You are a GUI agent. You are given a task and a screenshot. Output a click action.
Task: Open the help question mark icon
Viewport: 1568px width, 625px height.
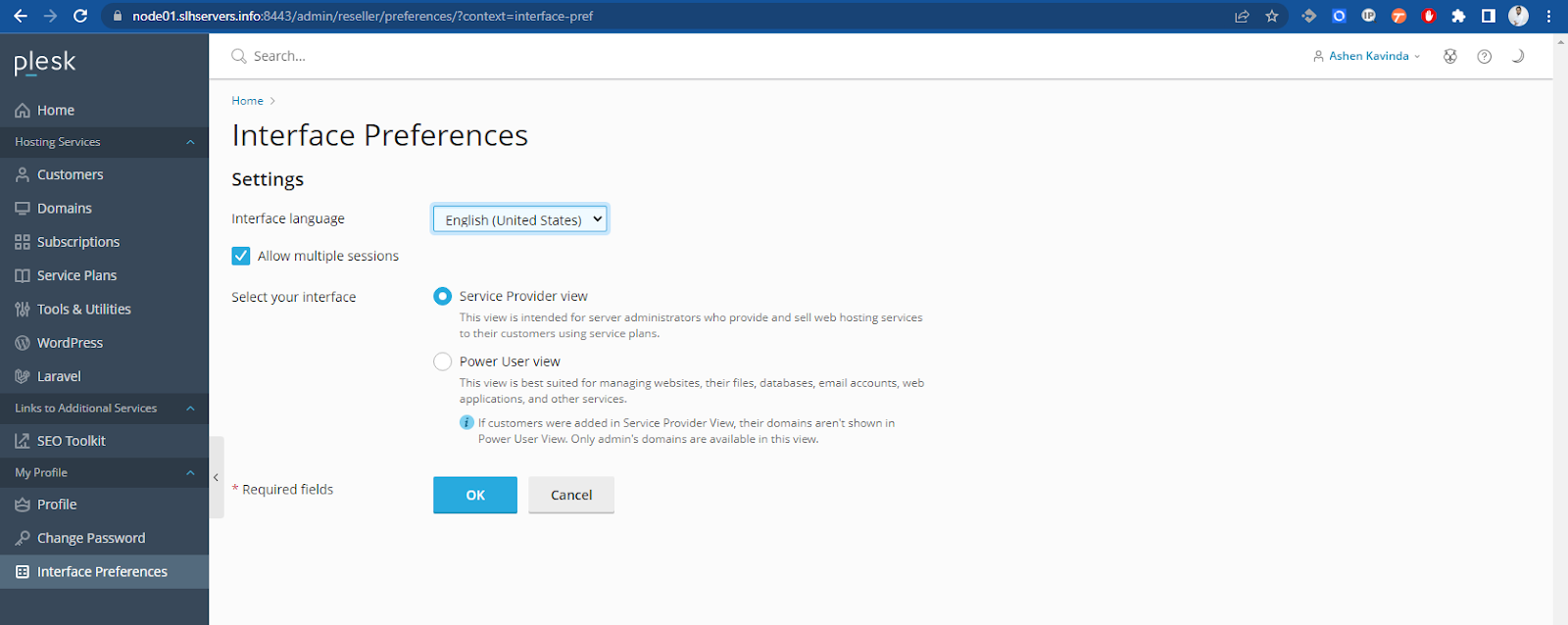1484,57
